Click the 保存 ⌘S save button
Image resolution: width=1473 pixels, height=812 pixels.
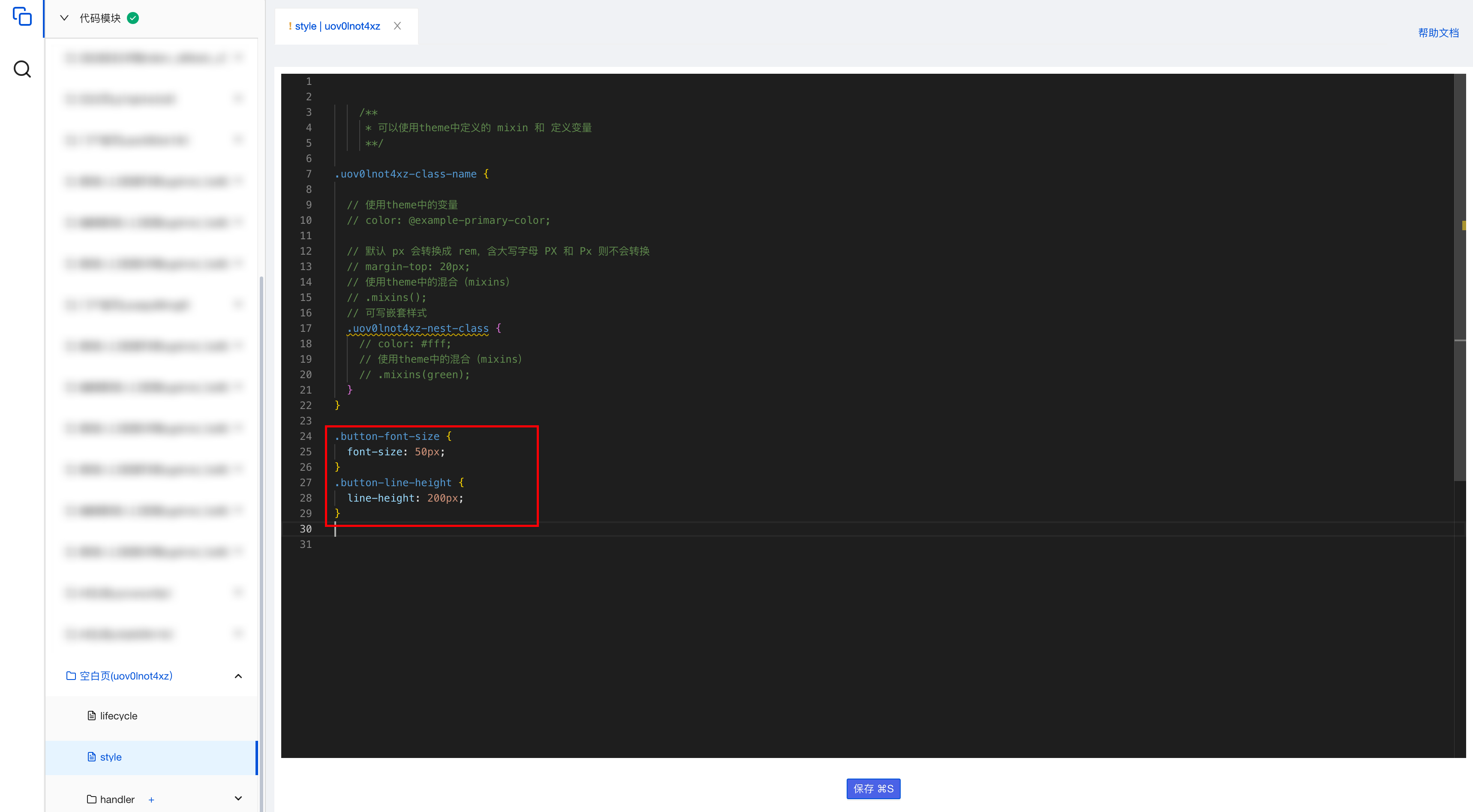pyautogui.click(x=873, y=788)
